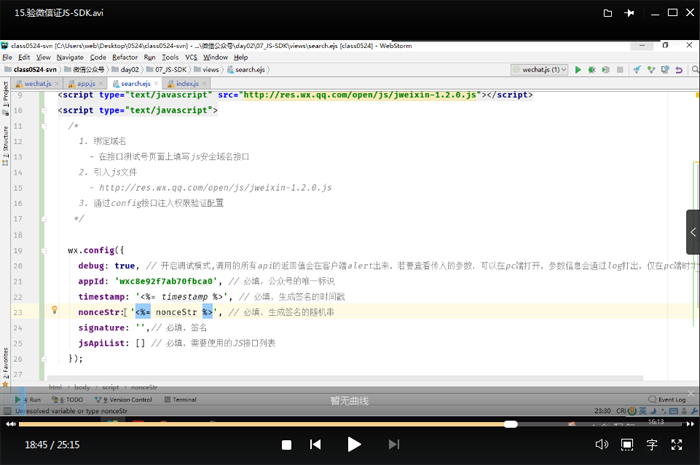The image size is (700, 465).
Task: Open the Help menu
Action: click(241, 57)
